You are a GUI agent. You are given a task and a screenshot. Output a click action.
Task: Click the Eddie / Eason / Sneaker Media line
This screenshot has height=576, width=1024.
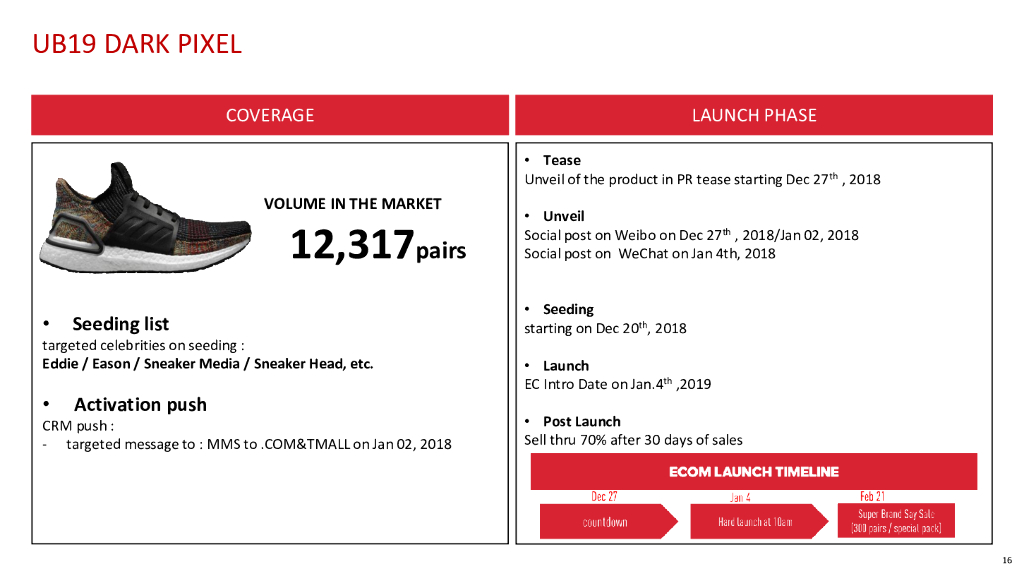208,364
